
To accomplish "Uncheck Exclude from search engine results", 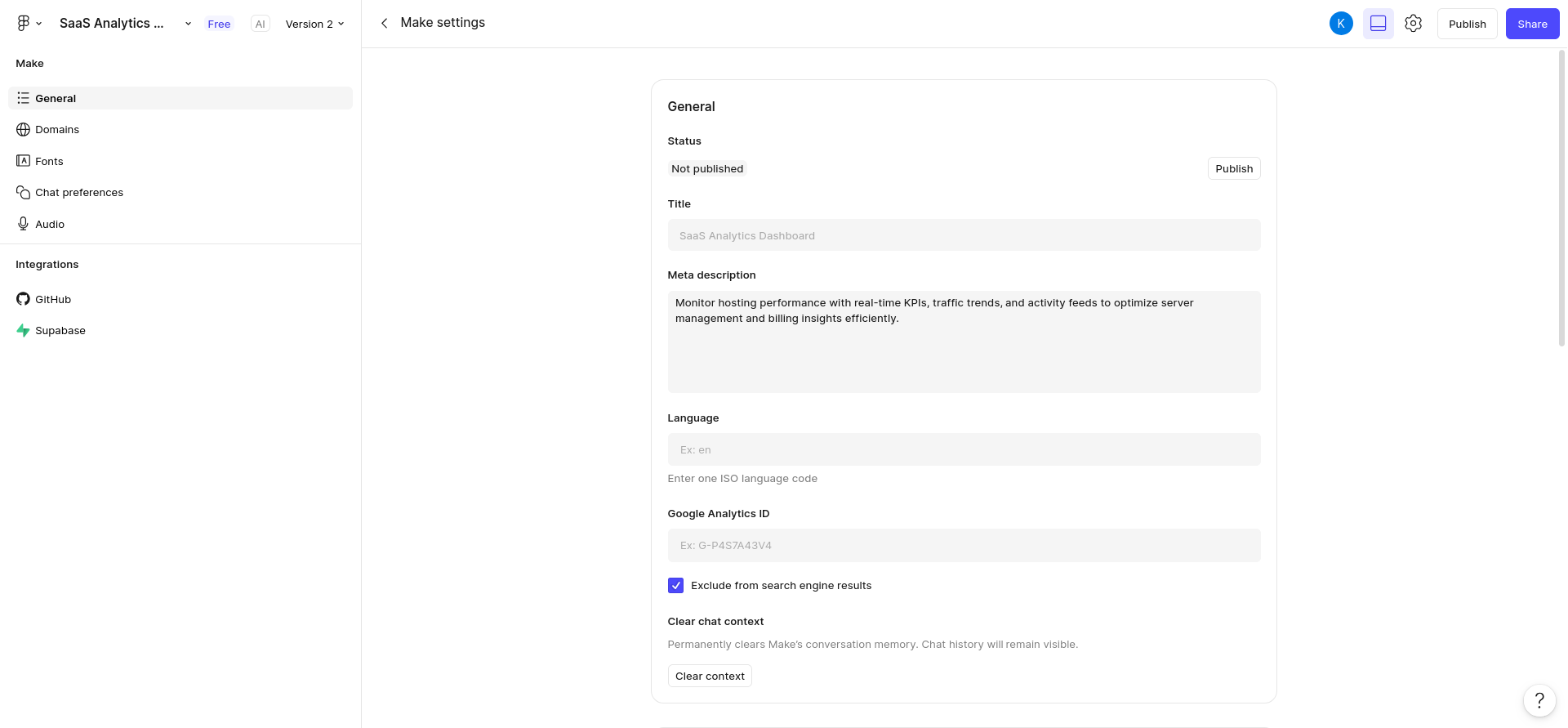I will pyautogui.click(x=675, y=586).
